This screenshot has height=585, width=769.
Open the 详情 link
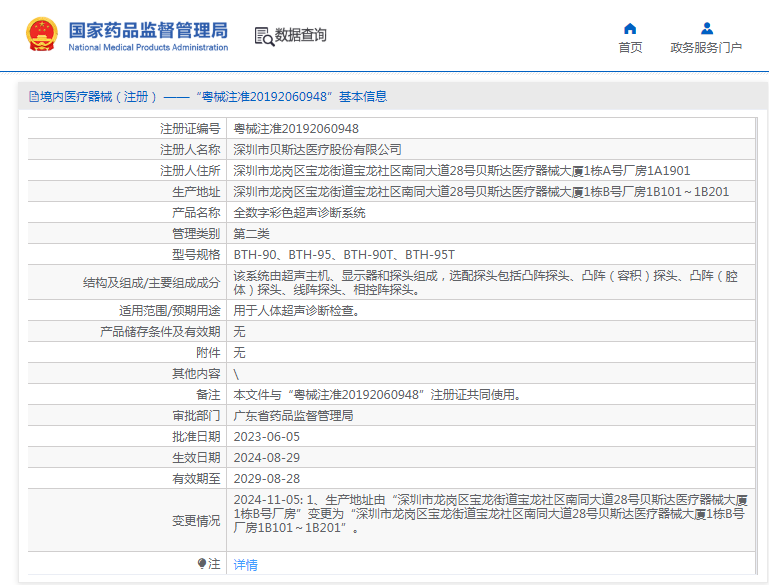[245, 565]
